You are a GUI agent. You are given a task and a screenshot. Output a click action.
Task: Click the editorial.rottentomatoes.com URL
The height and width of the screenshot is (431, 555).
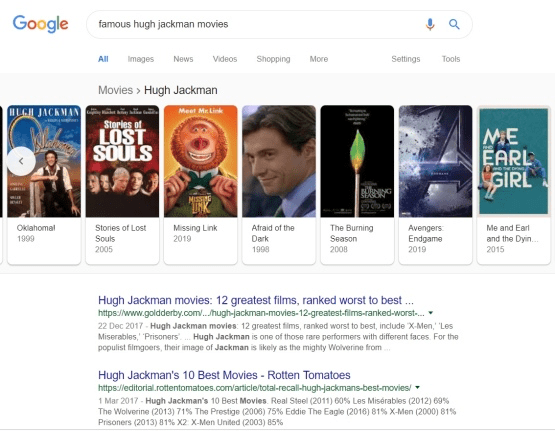click(x=255, y=388)
